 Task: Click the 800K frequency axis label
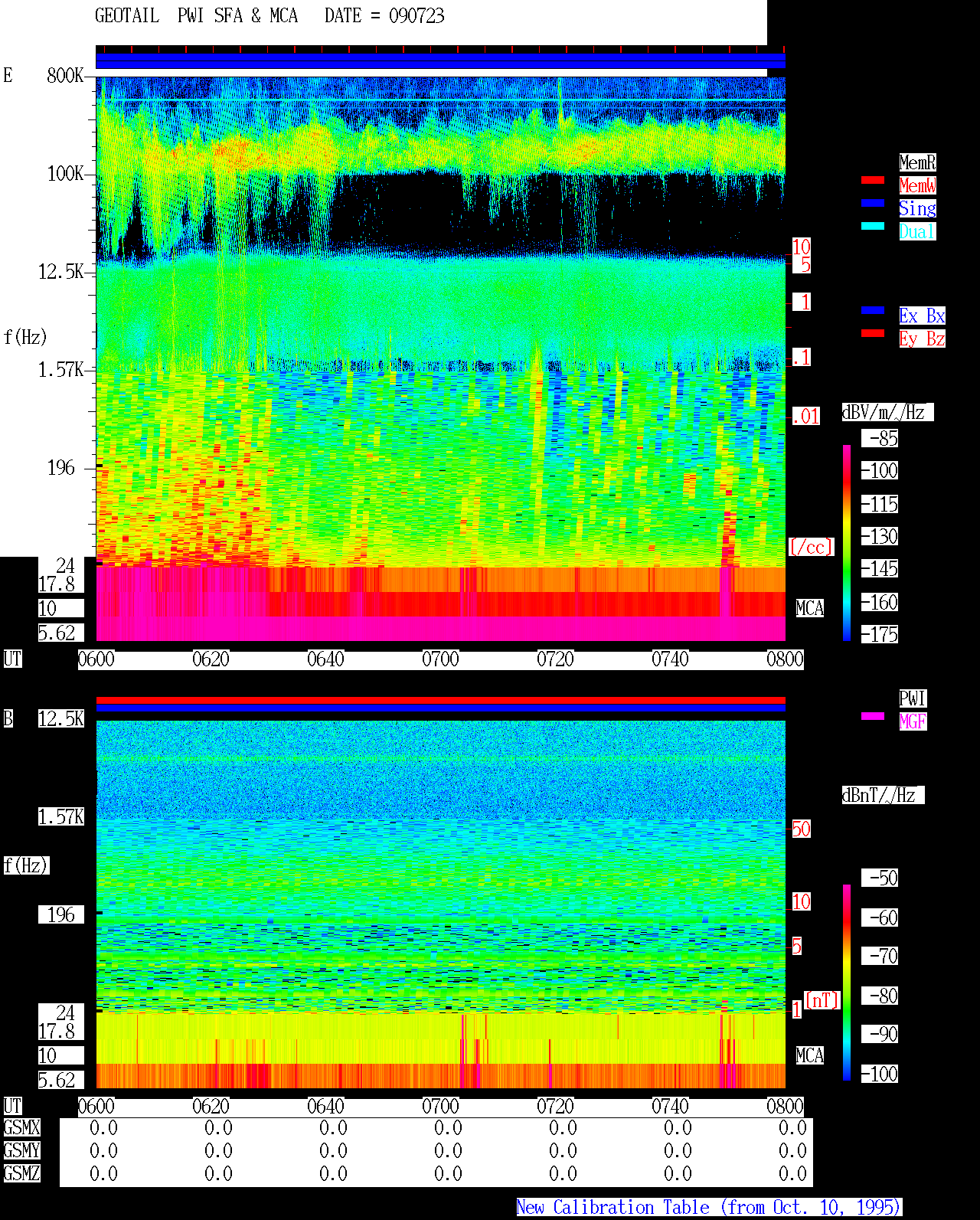[65, 75]
